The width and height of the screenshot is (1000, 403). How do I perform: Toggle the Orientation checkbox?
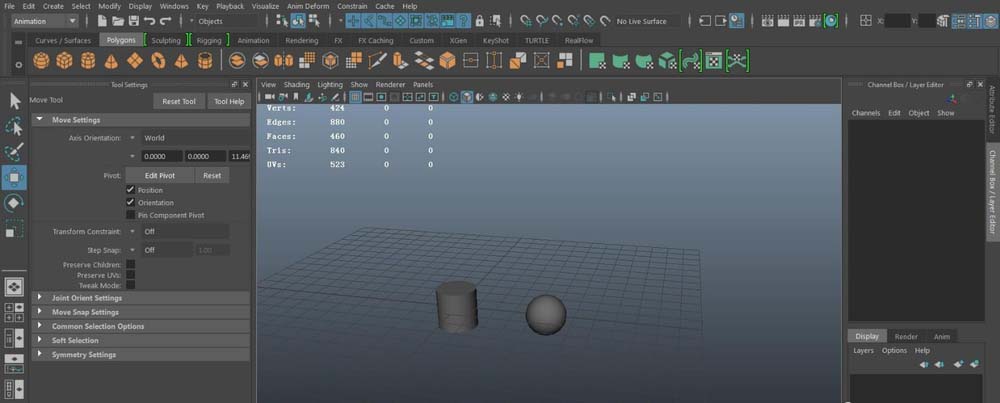[x=131, y=202]
